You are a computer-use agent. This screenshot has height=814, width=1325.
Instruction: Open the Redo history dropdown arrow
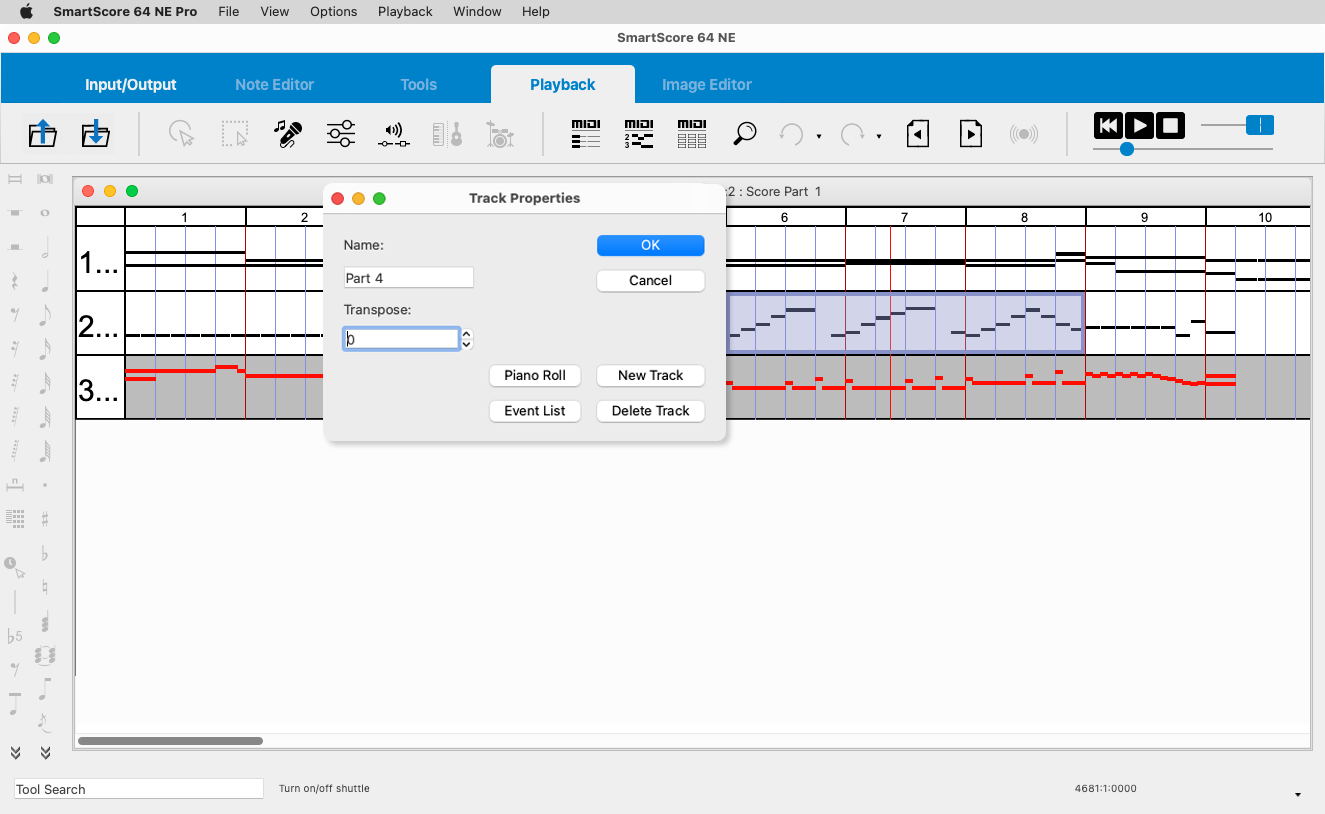point(879,137)
